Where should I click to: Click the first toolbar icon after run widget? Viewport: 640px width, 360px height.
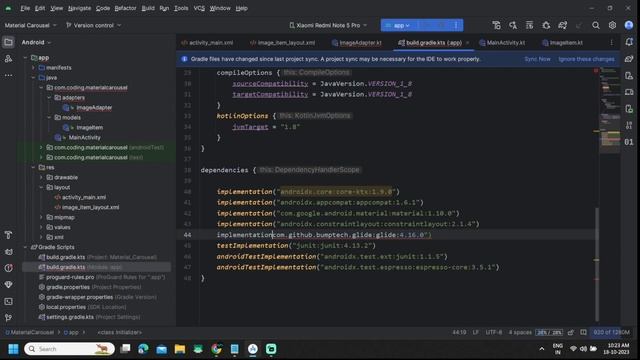point(496,25)
